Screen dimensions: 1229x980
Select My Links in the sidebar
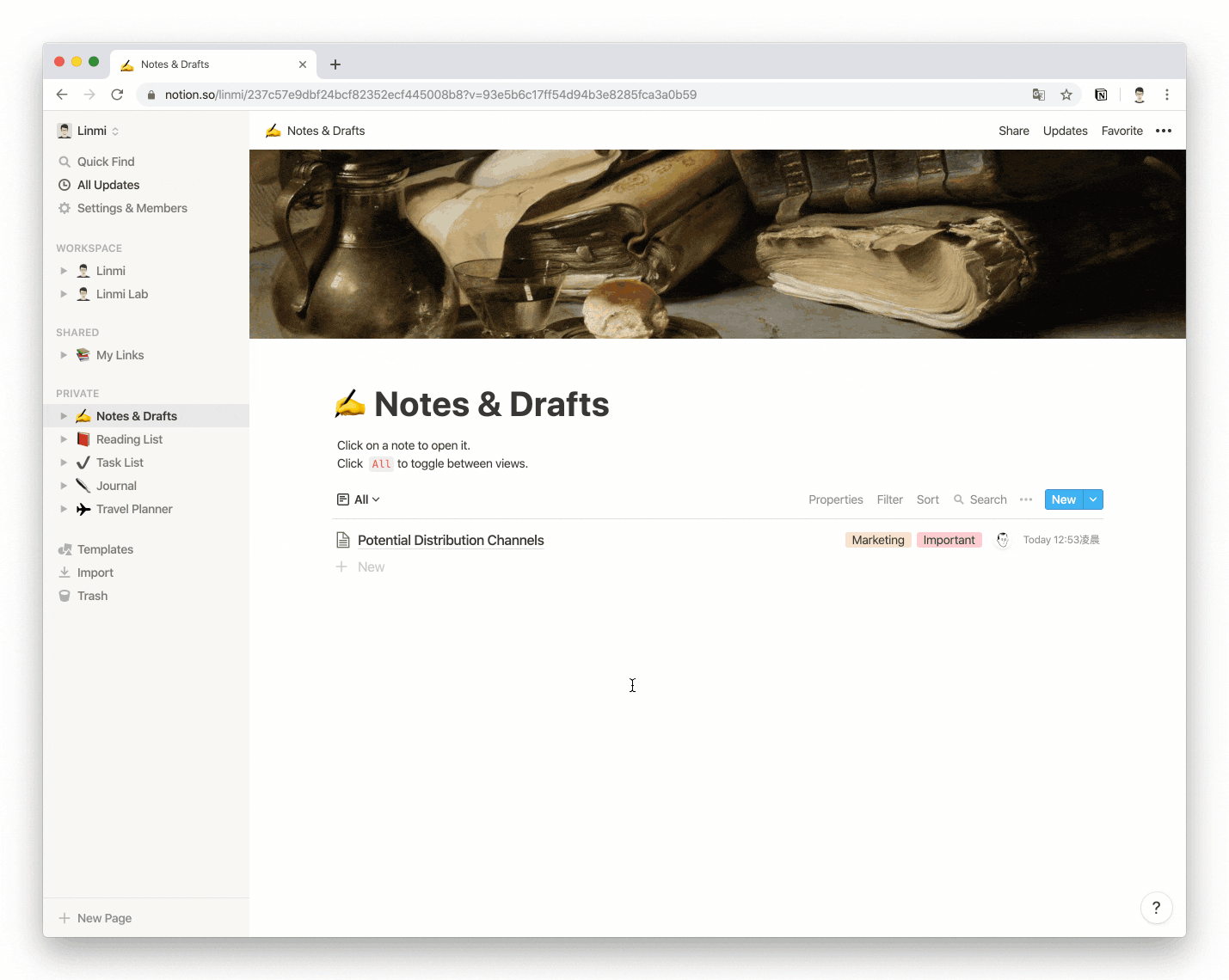point(120,355)
